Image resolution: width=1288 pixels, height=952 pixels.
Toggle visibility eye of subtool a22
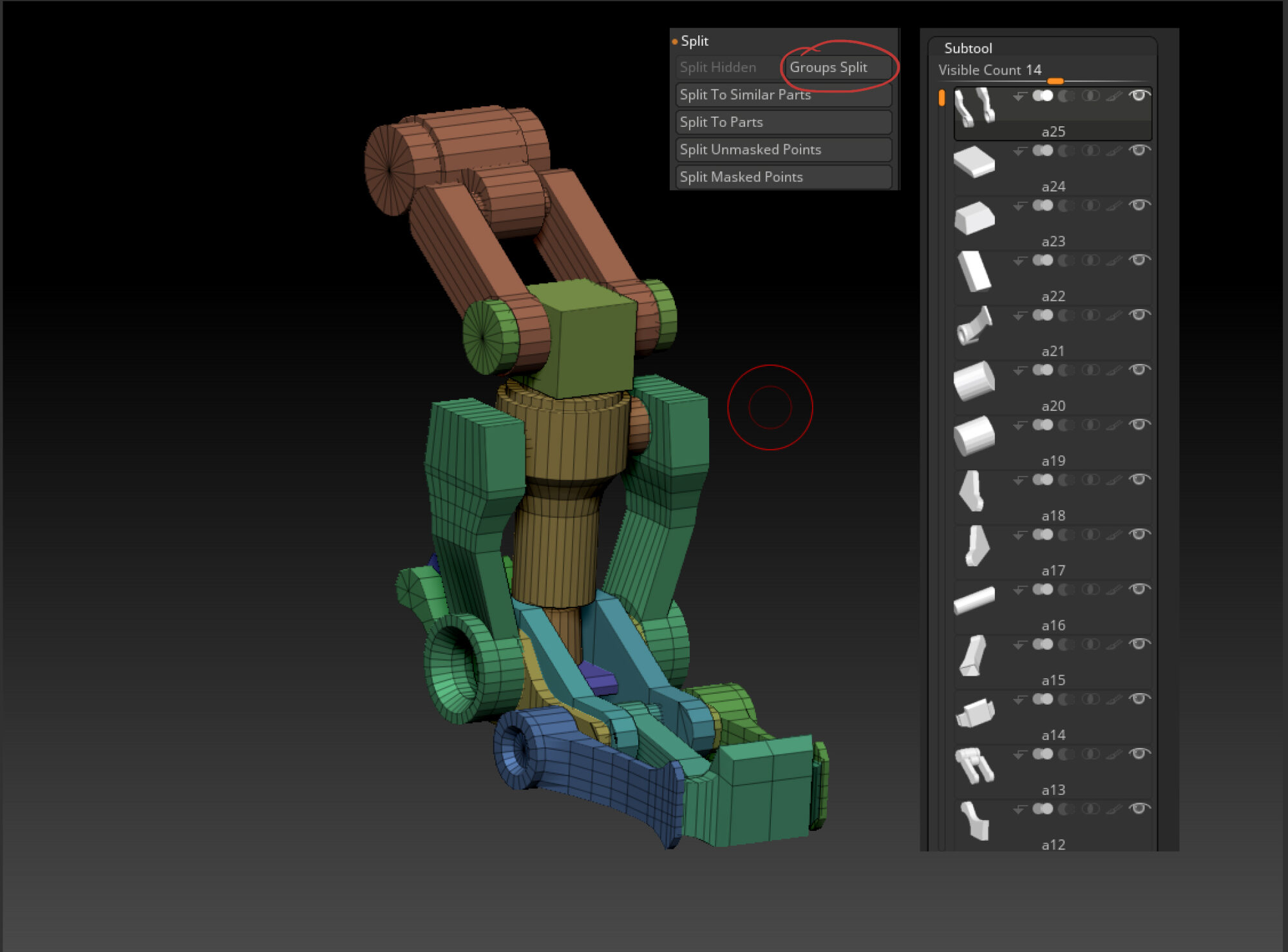point(1139,260)
